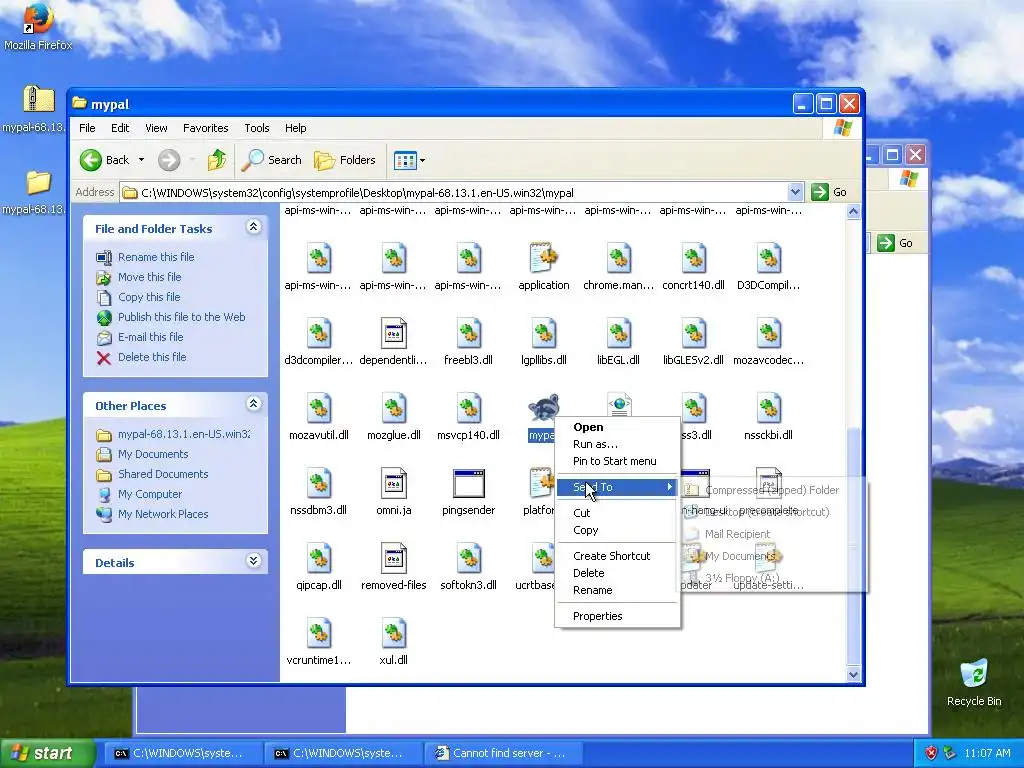Select the mozavcodec dll icon

[769, 333]
